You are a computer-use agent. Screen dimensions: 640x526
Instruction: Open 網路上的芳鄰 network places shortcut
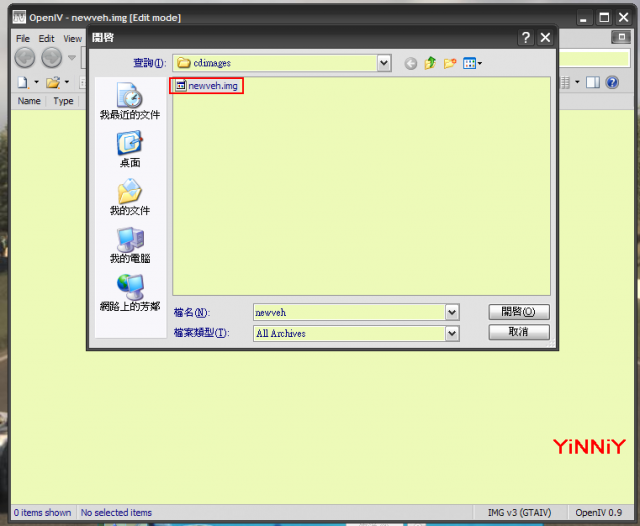[130, 293]
